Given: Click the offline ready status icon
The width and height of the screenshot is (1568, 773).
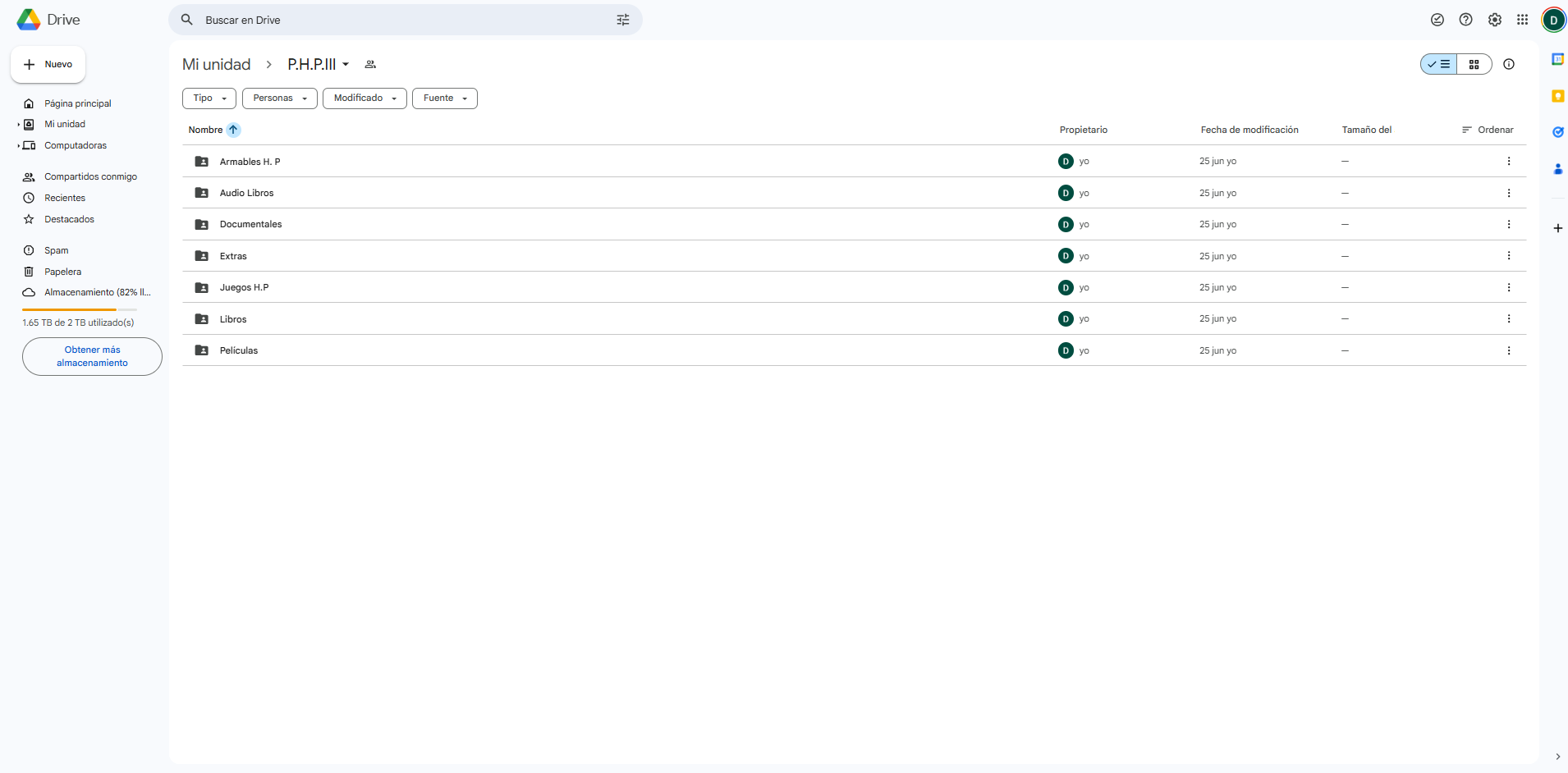Looking at the screenshot, I should [x=1437, y=20].
